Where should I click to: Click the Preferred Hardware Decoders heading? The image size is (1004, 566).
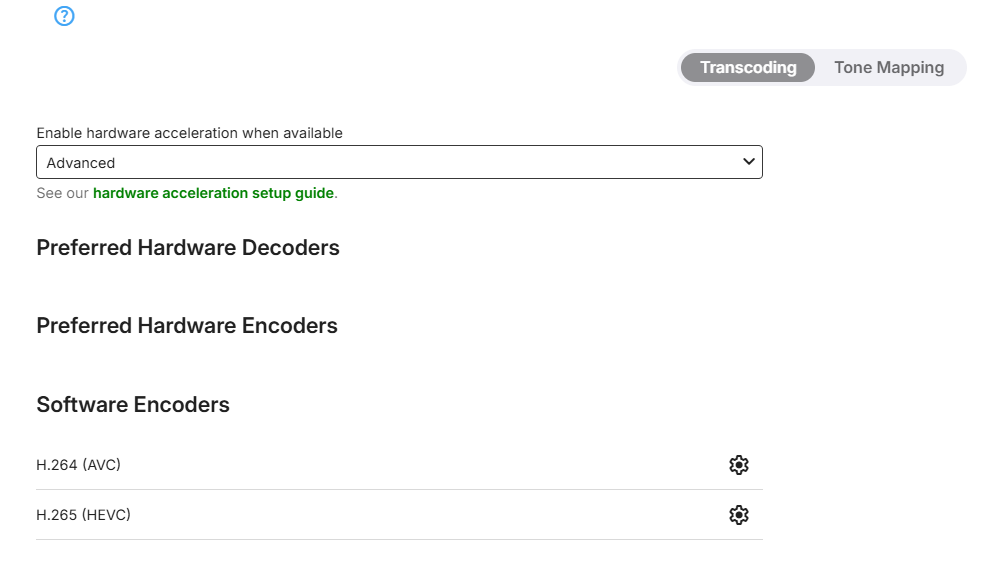[x=188, y=248]
